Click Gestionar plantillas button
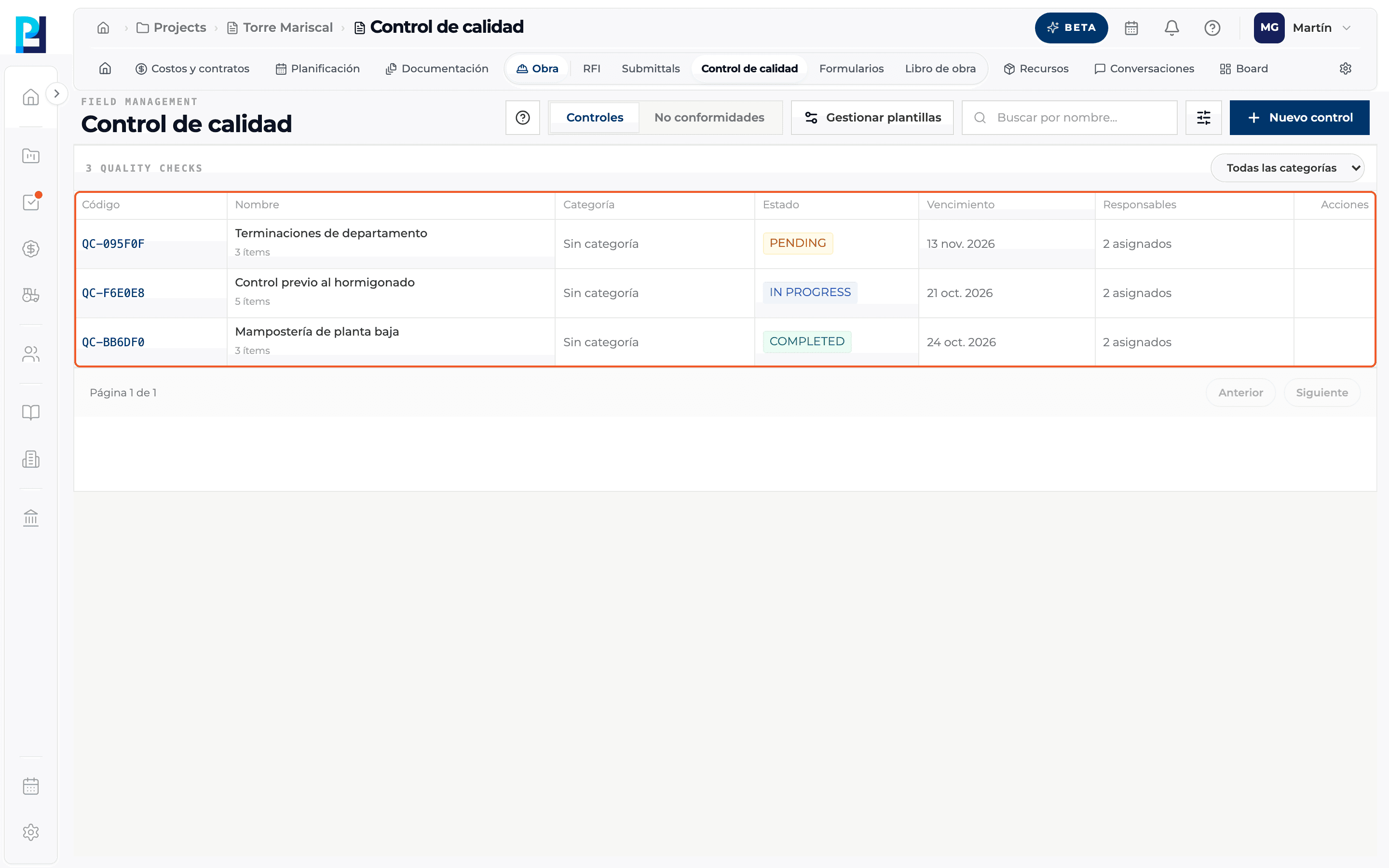The height and width of the screenshot is (868, 1389). [872, 118]
